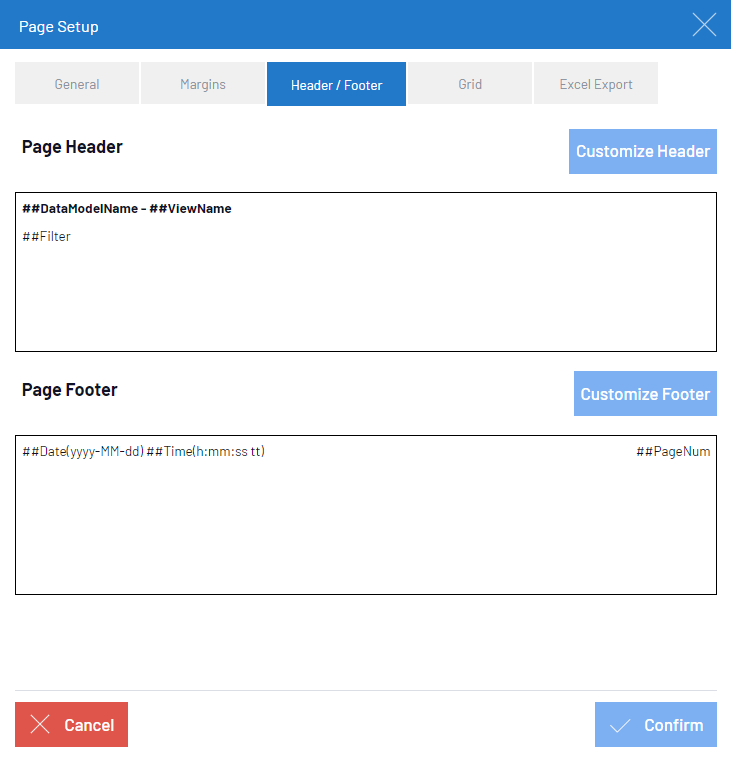
Task: Click the Page Footer section label
Action: click(x=70, y=390)
